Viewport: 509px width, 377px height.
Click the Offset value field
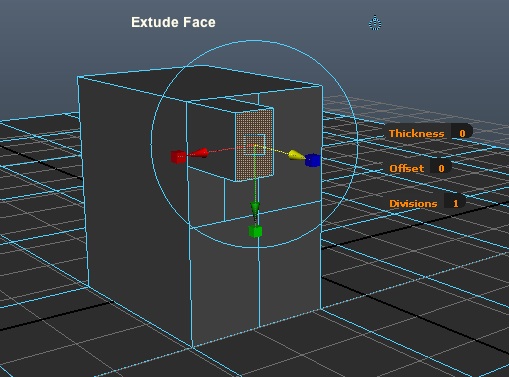tap(441, 168)
